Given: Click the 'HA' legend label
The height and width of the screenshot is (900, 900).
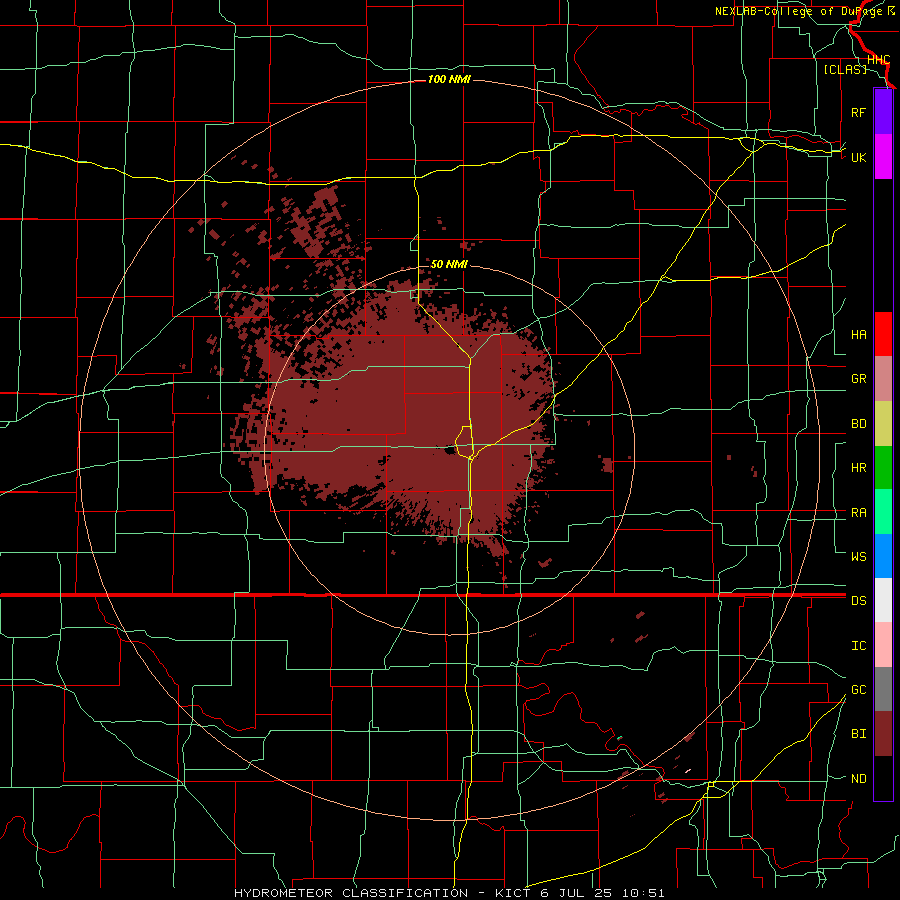Looking at the screenshot, I should [858, 334].
